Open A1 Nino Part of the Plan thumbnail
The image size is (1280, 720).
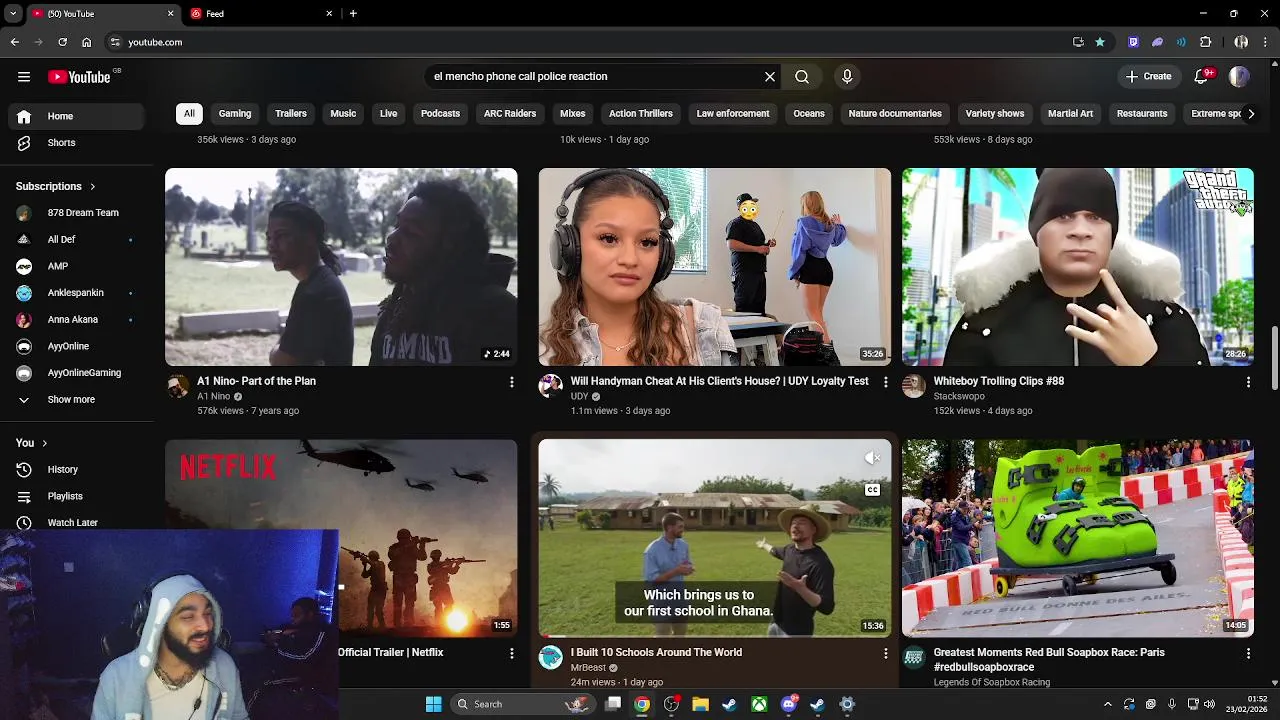341,267
